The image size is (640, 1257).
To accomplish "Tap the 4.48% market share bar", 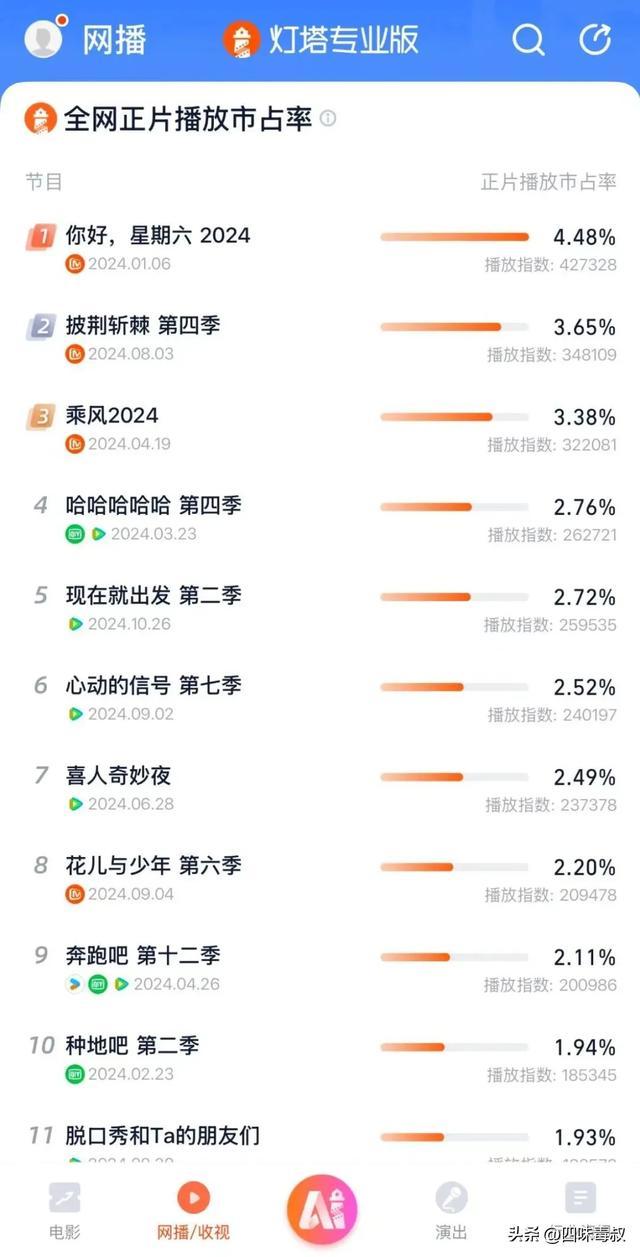I will 454,237.
